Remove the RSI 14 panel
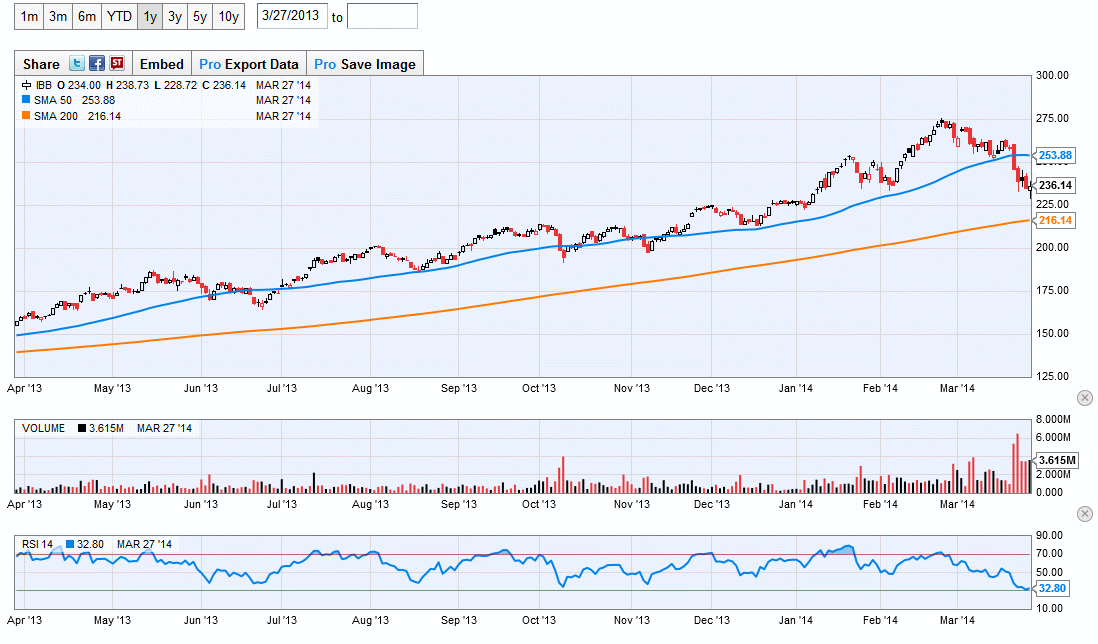Image resolution: width=1098 pixels, height=644 pixels. 1085,514
